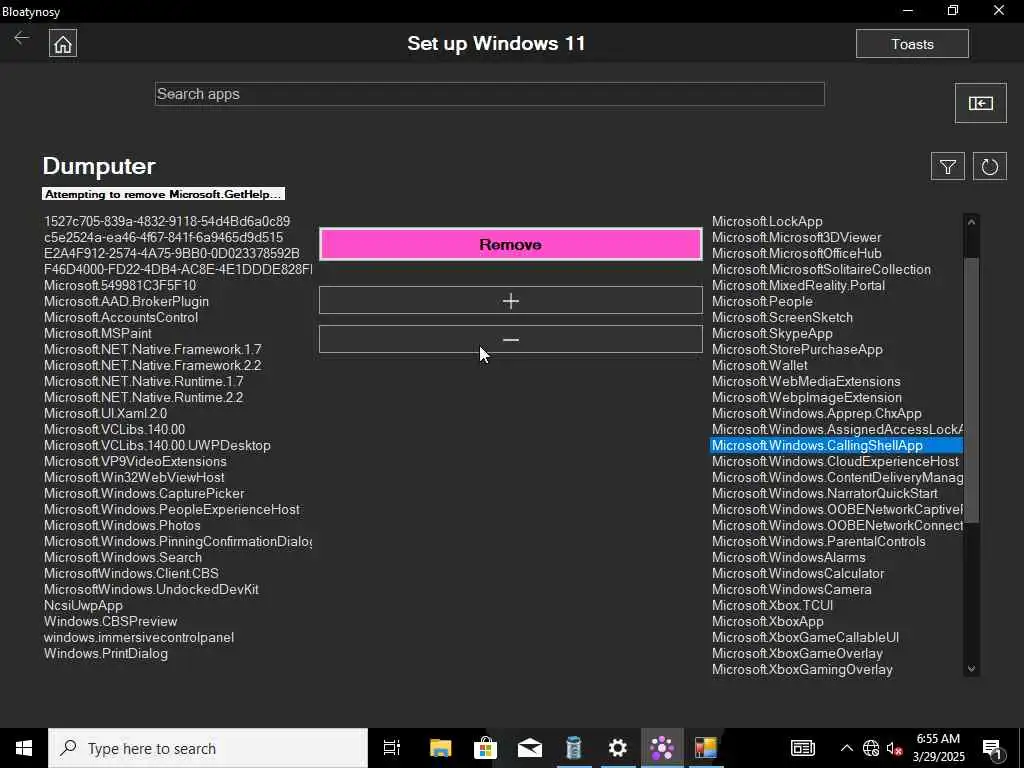
Task: Select Microsoft.AccountsControl entry
Action: pos(121,317)
